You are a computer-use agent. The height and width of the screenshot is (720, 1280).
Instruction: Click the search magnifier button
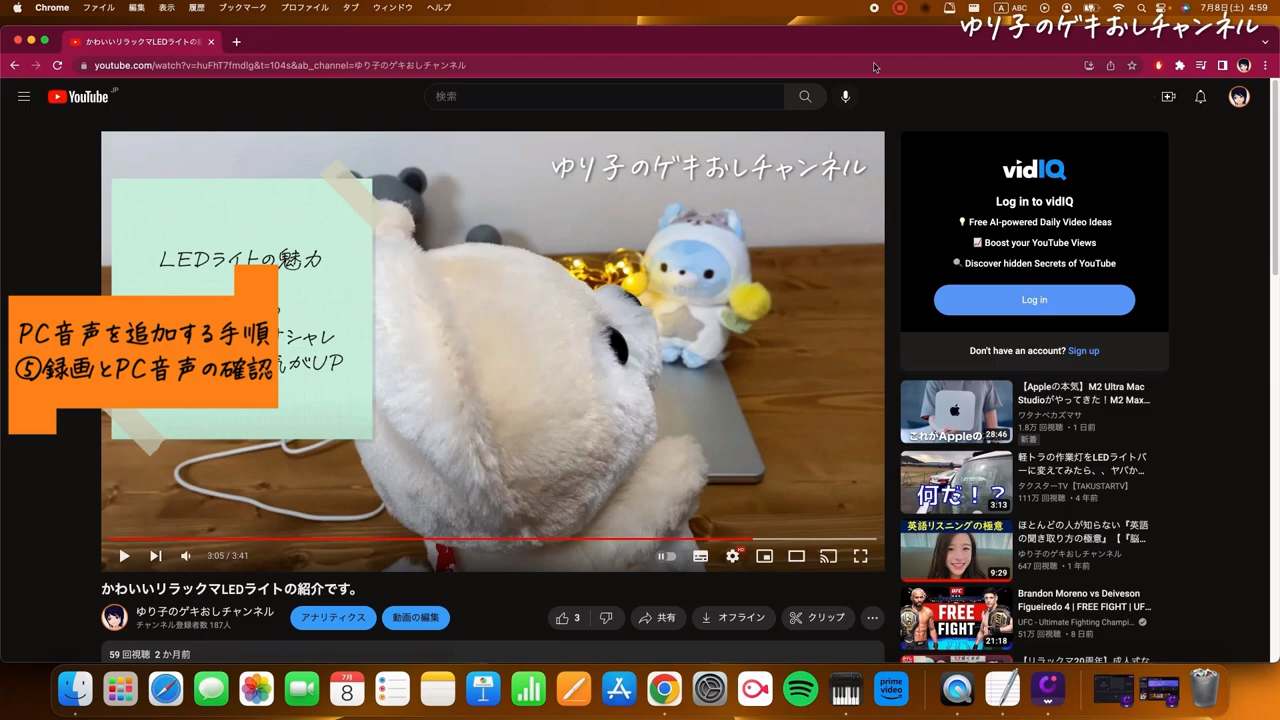click(805, 96)
